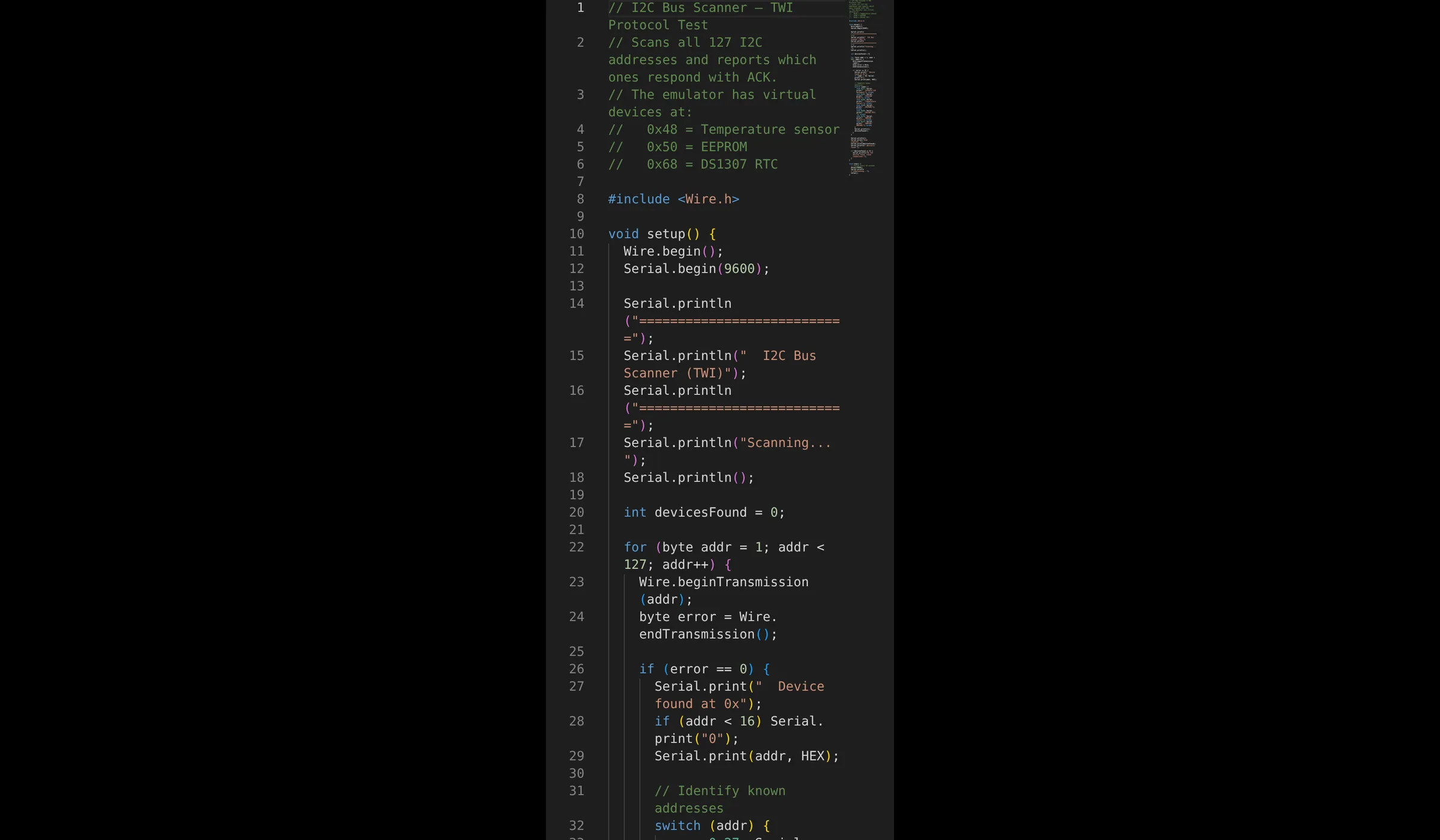Click line number 8 in the gutter

pos(580,199)
